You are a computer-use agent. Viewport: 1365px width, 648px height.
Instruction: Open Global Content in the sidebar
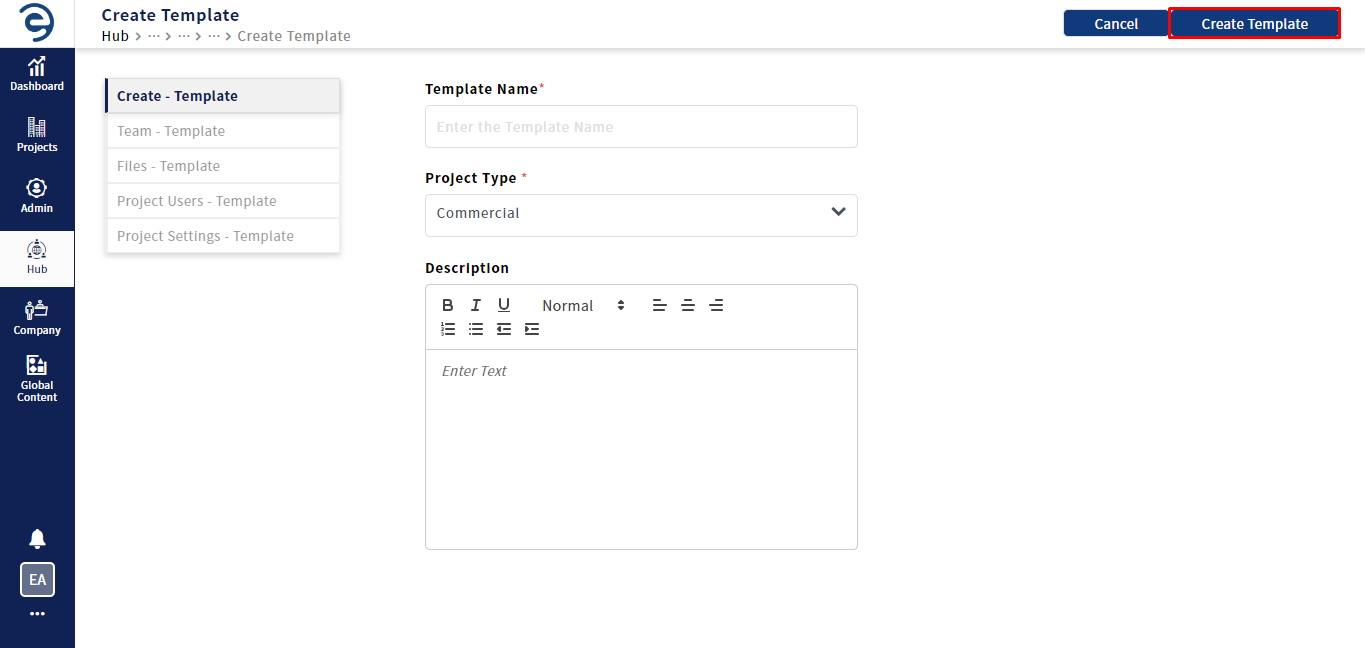(37, 379)
